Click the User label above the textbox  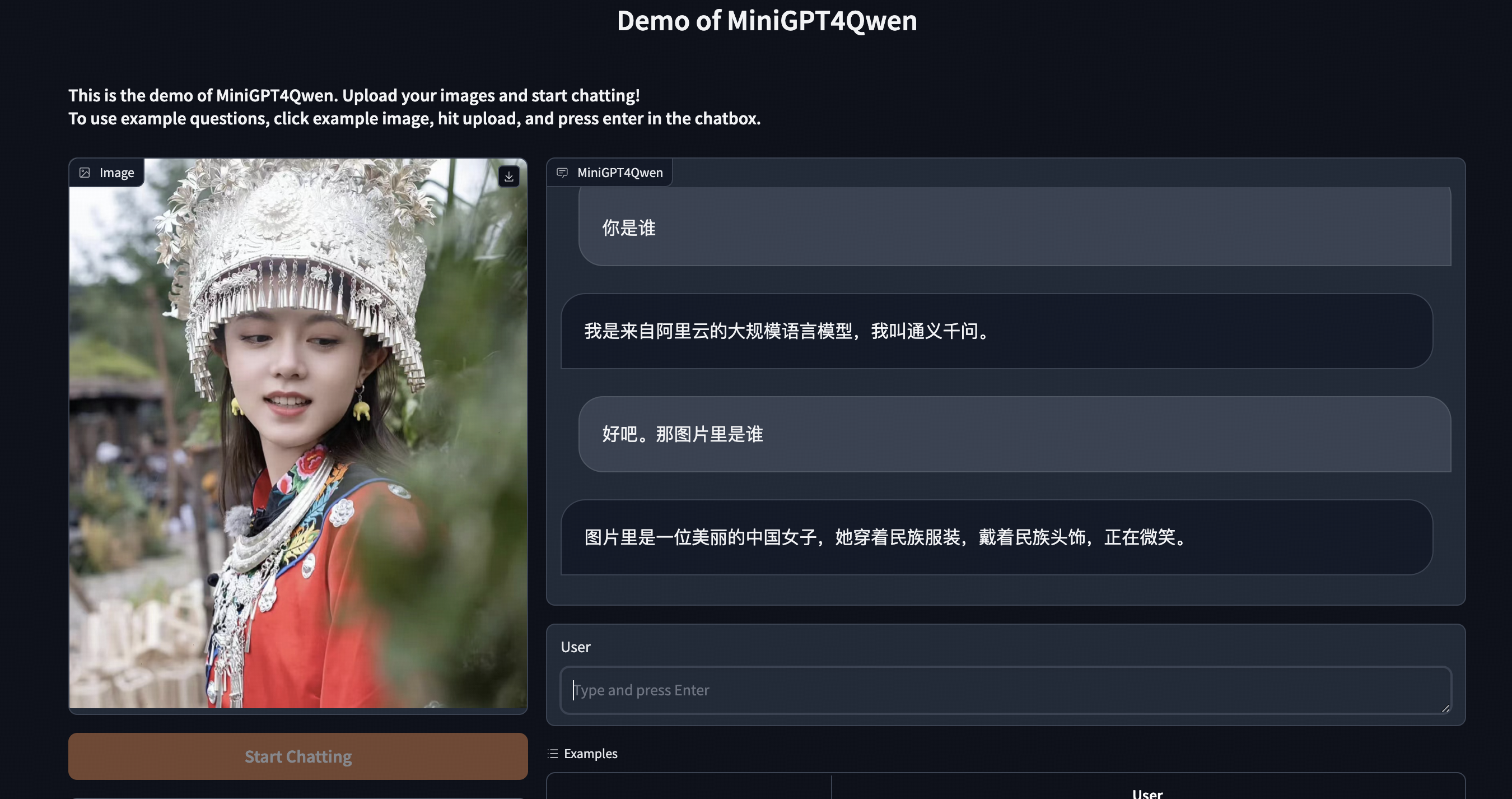click(575, 647)
